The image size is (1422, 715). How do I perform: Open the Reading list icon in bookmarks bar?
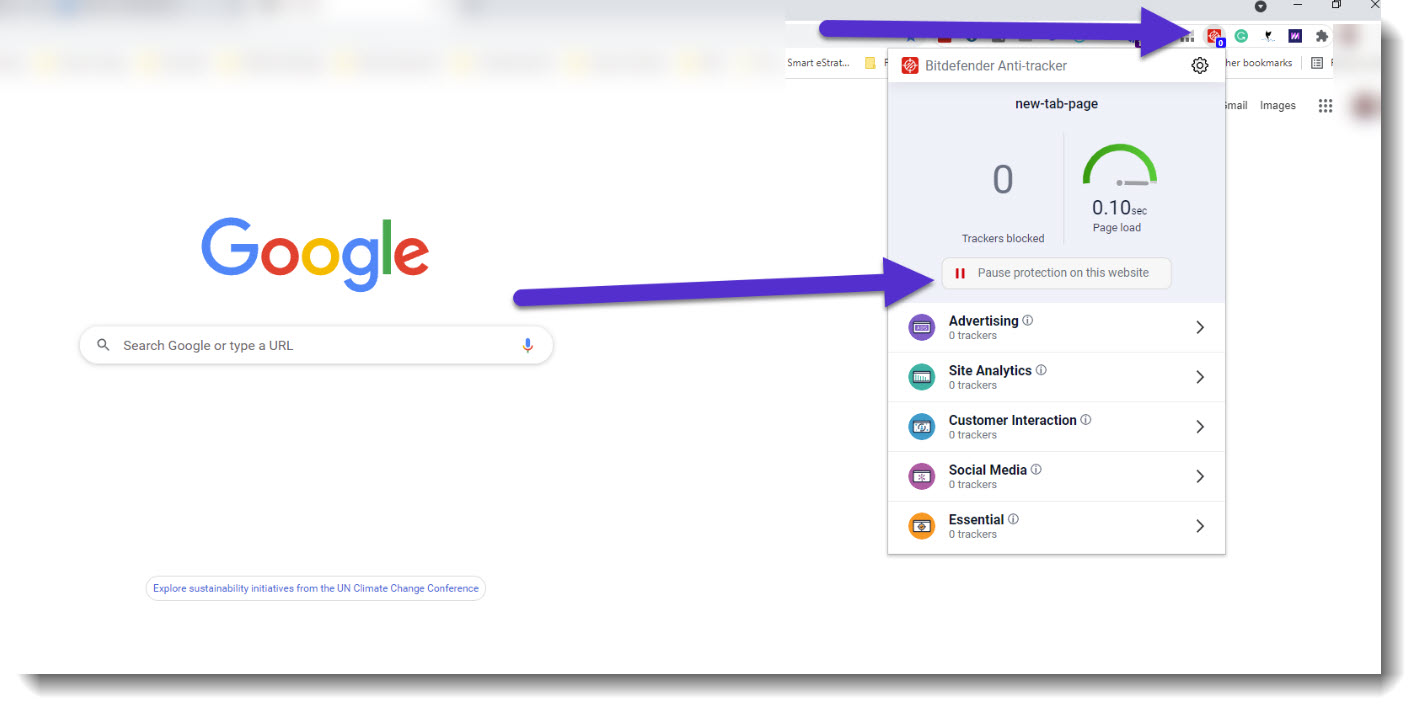1317,63
